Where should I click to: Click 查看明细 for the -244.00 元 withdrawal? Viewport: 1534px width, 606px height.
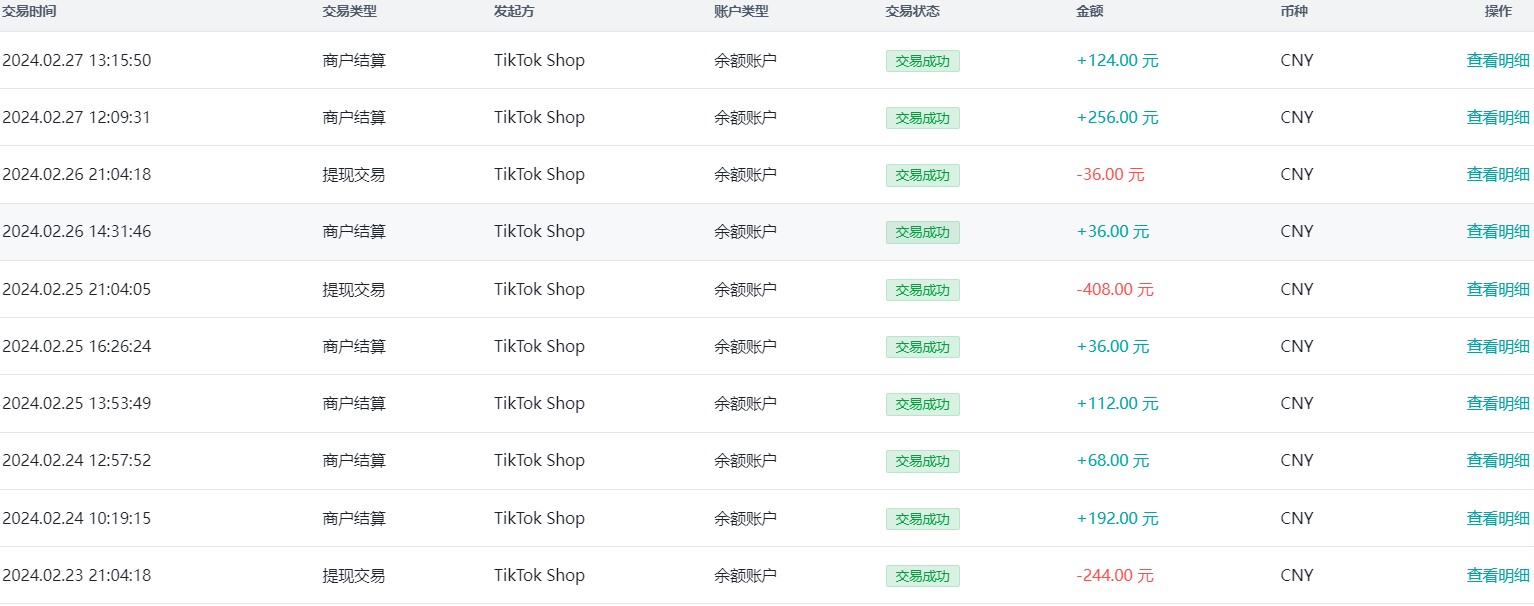[x=1497, y=575]
